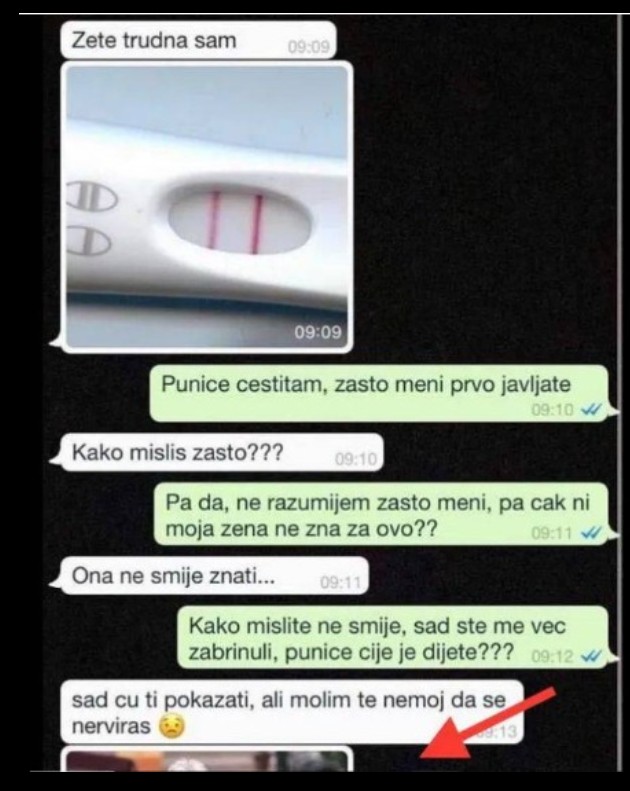Image resolution: width=630 pixels, height=791 pixels.
Task: Tap the 'Ona ne smije znati...' message
Action: coord(215,576)
